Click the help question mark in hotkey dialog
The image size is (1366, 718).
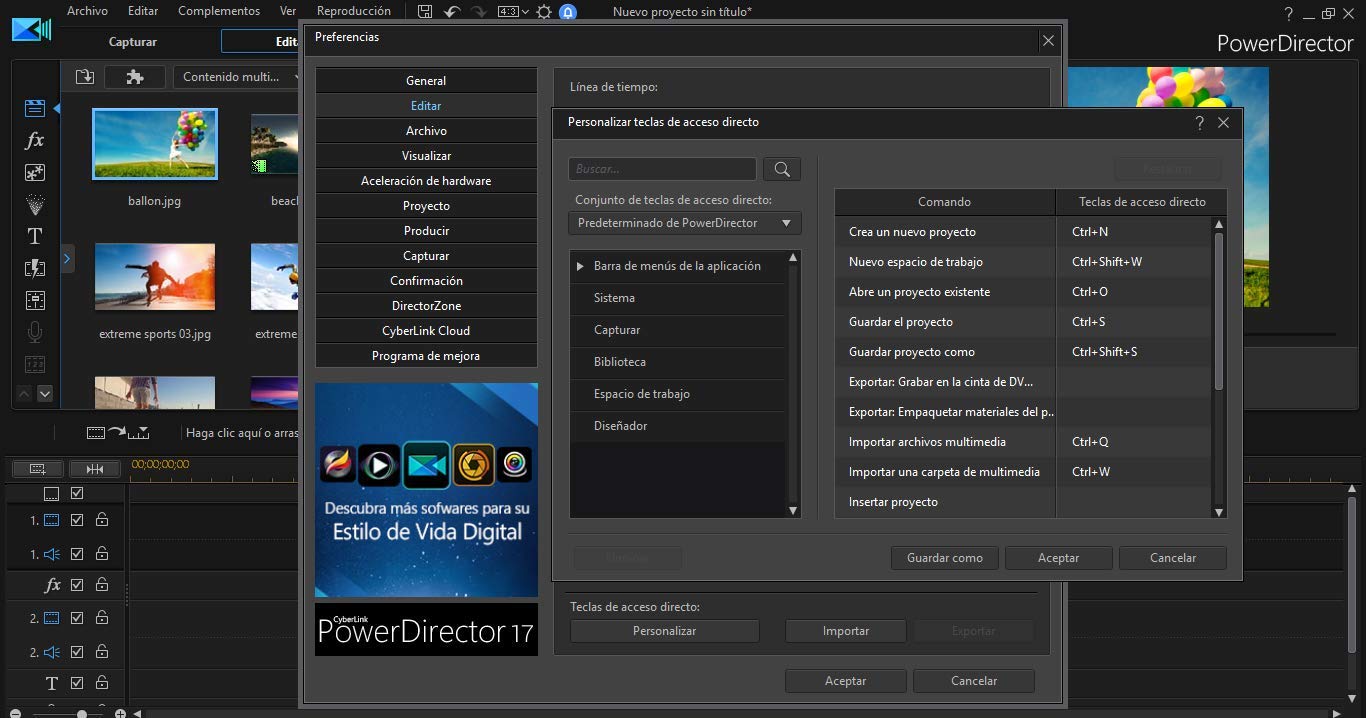click(1200, 123)
